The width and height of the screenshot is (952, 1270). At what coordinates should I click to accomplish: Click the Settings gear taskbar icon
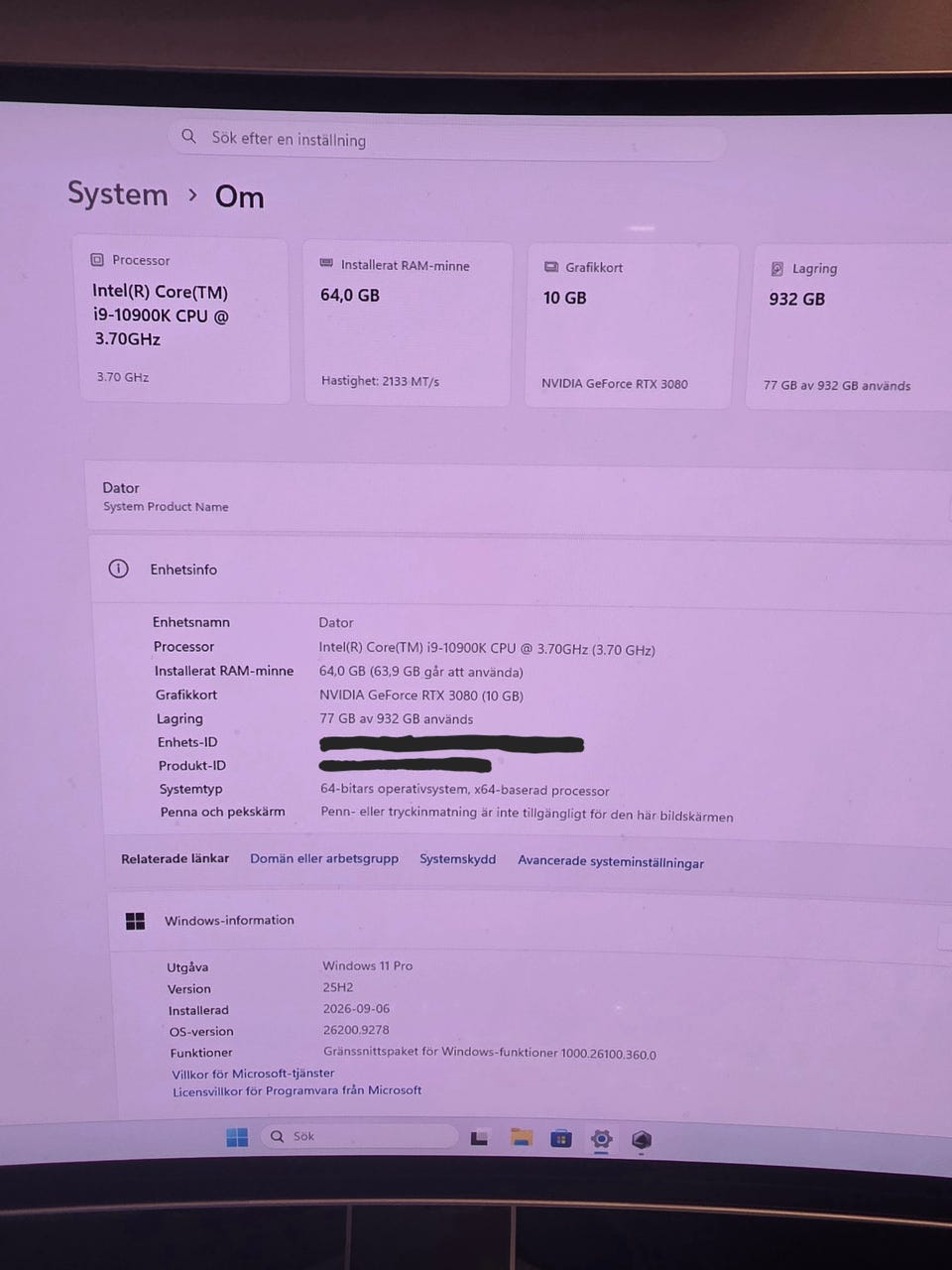tap(601, 1139)
